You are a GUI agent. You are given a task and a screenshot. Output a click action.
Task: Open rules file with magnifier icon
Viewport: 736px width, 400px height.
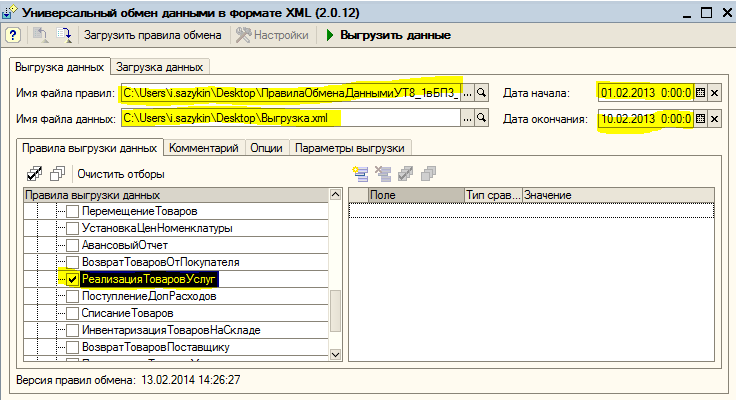(x=481, y=93)
